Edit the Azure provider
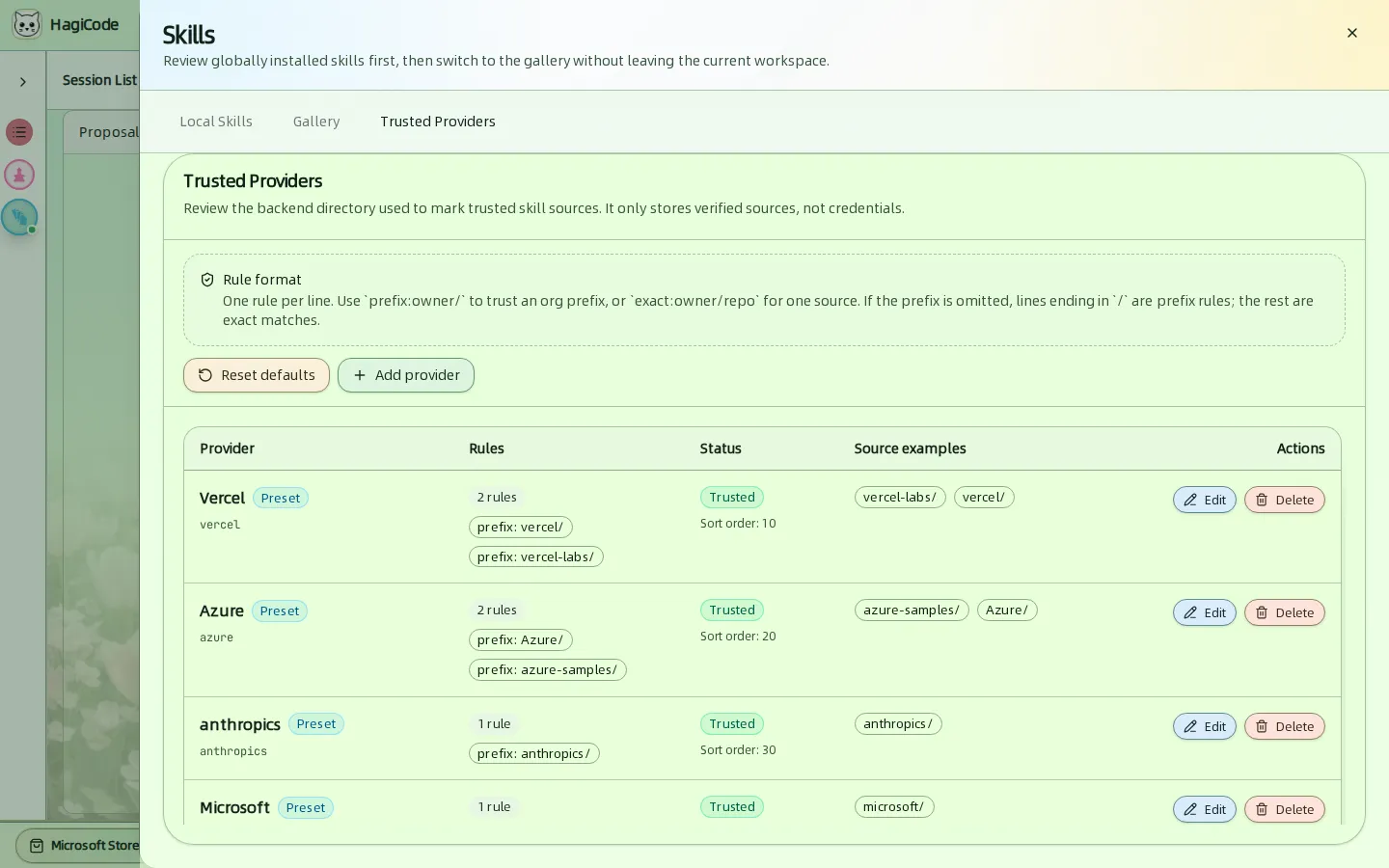This screenshot has width=1389, height=868. point(1205,612)
